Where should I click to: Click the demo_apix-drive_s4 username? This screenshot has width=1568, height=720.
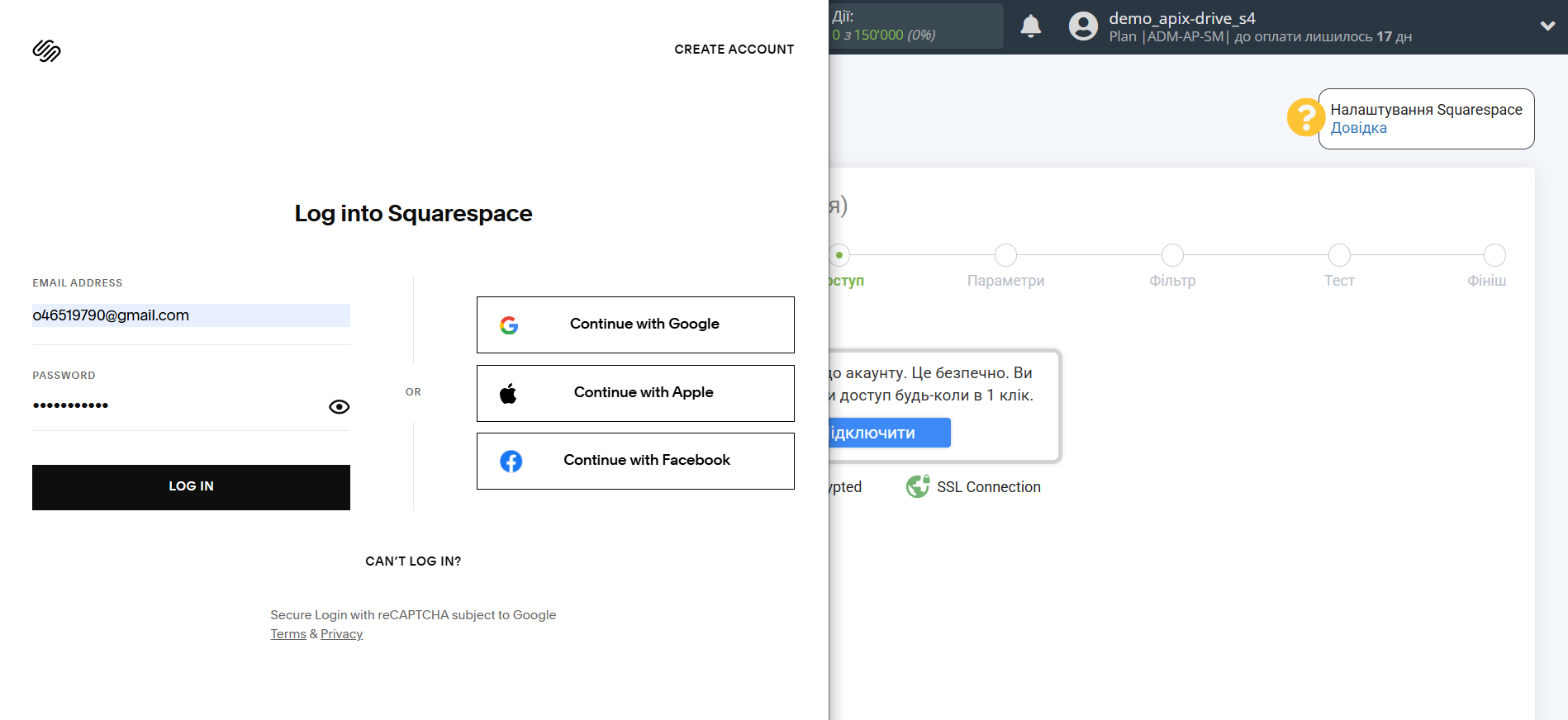1181,18
